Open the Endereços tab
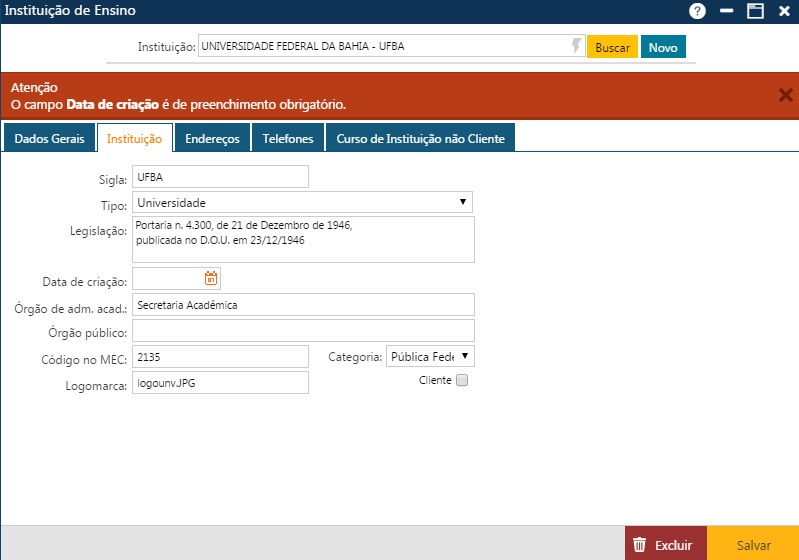 pyautogui.click(x=212, y=139)
